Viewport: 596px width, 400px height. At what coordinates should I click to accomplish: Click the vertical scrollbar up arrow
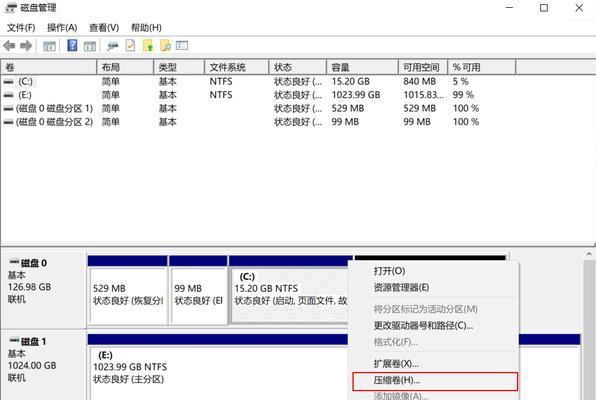coord(589,254)
